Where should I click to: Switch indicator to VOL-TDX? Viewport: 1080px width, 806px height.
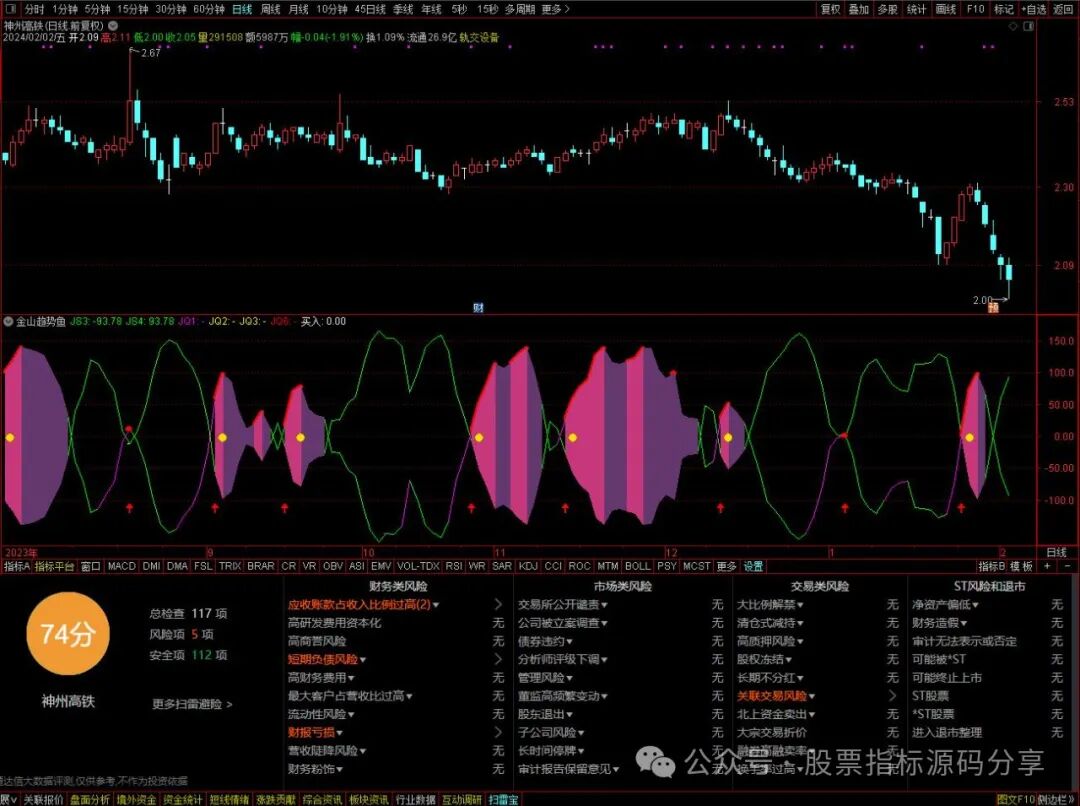418,566
